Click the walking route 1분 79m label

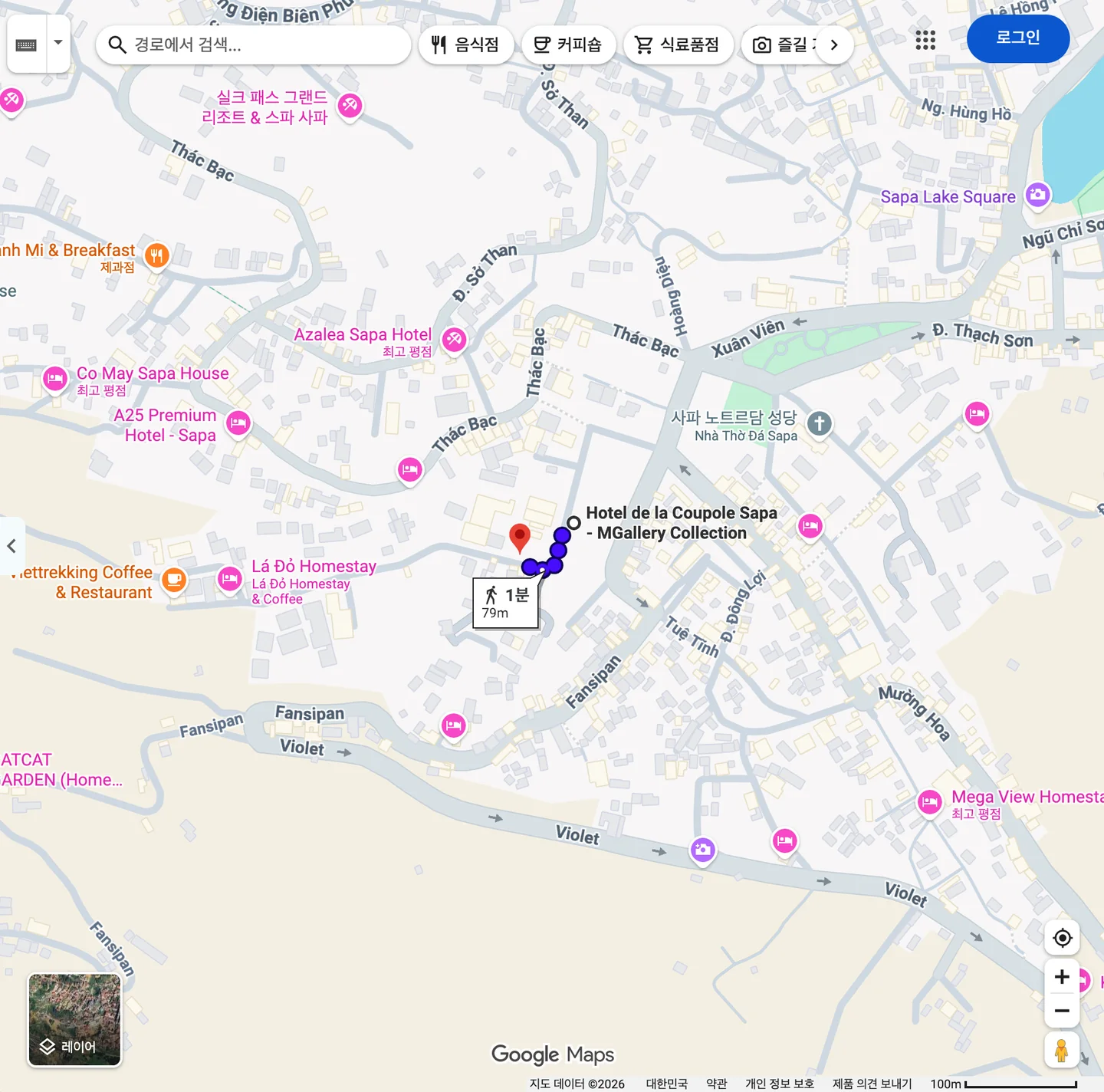coord(506,604)
